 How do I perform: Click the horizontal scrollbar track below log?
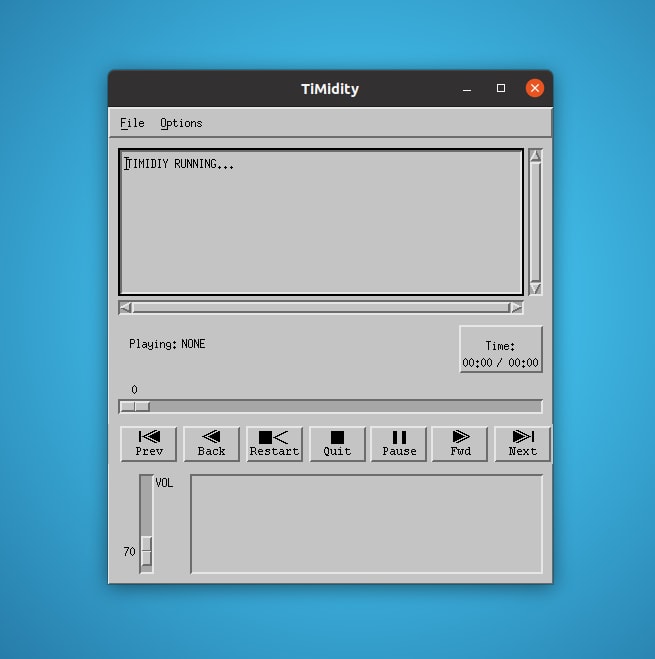[x=321, y=308]
